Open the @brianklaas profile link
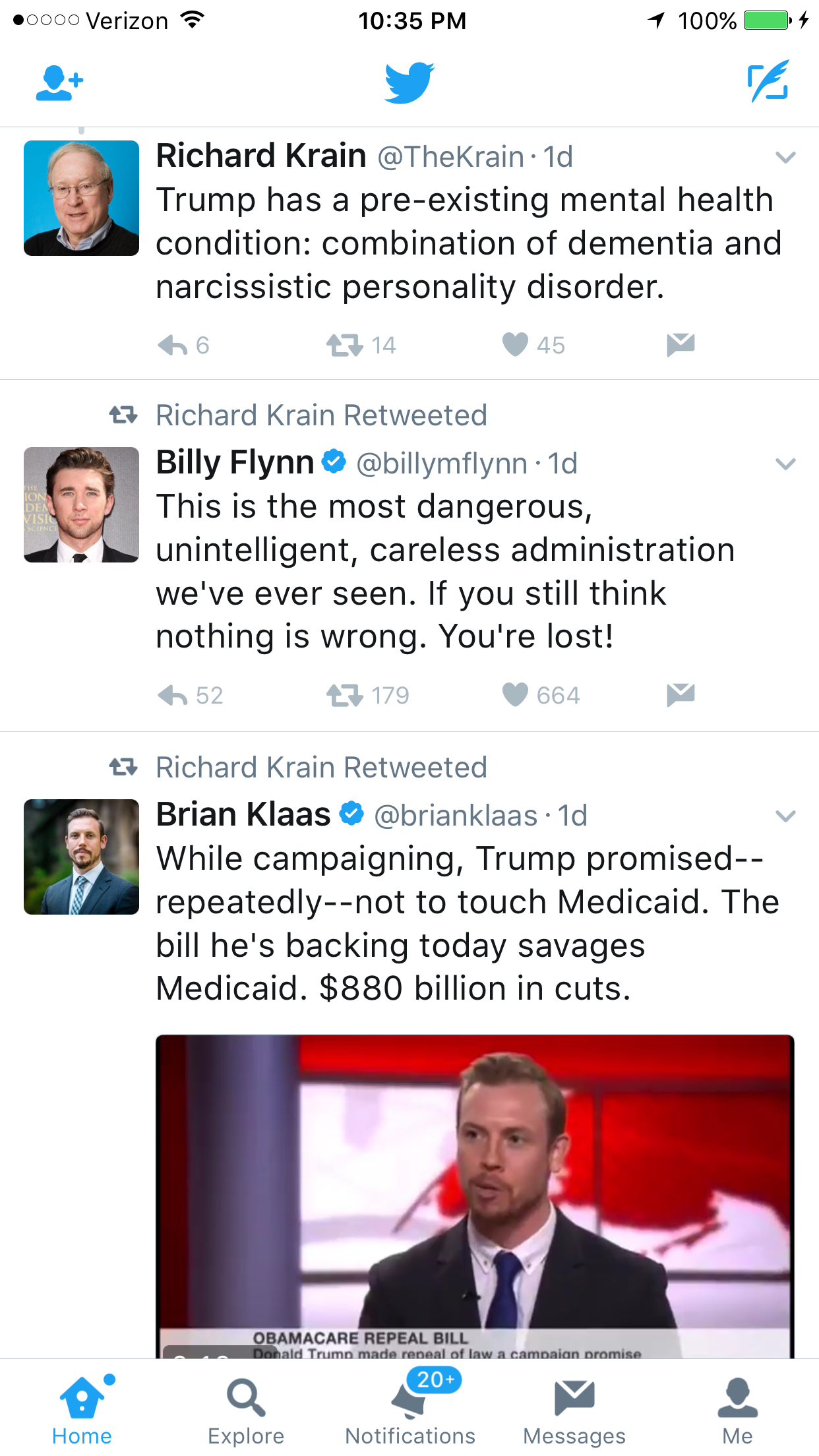Viewport: 819px width, 1456px height. pyautogui.click(x=456, y=816)
